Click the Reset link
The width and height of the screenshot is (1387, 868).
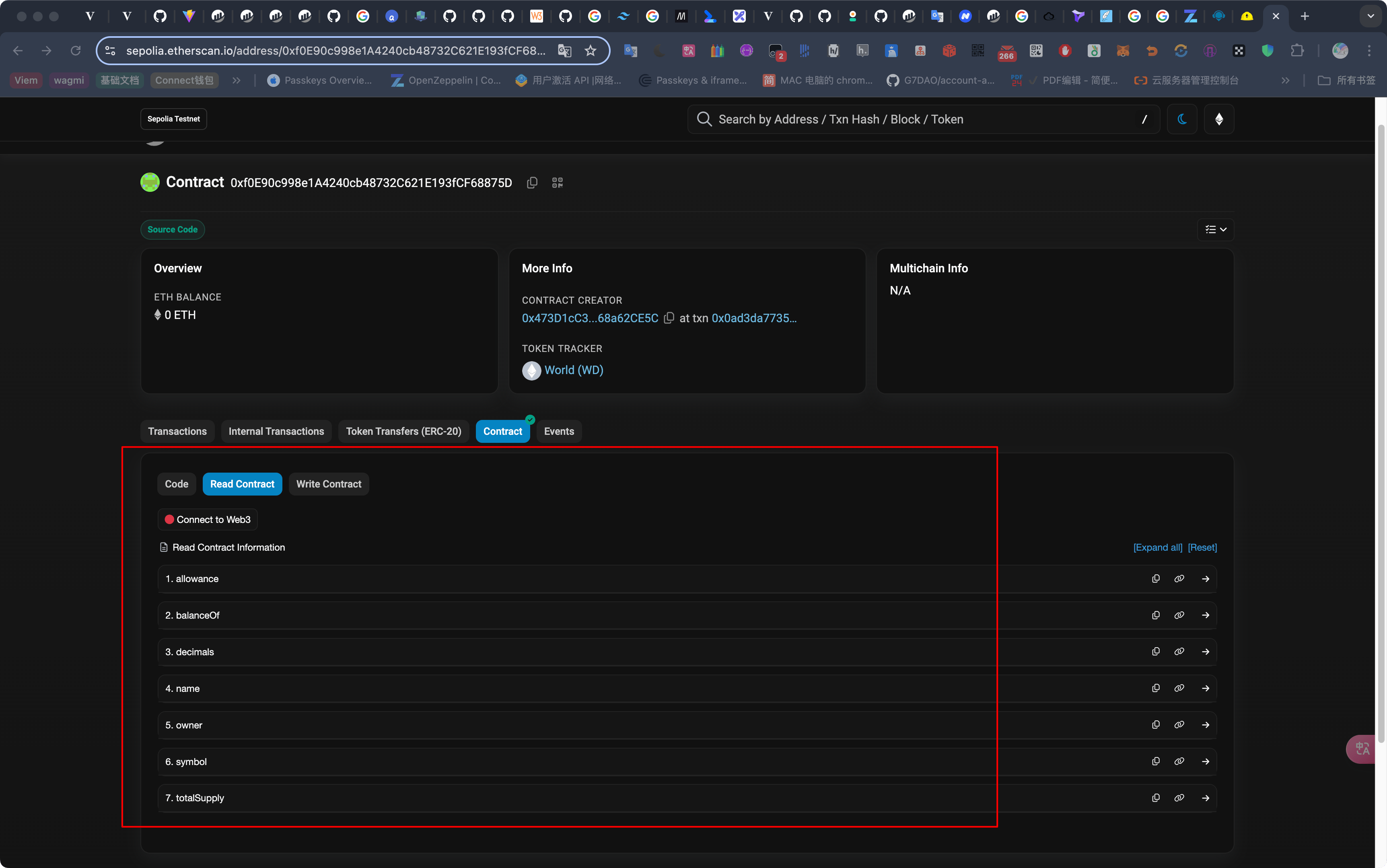(1202, 547)
